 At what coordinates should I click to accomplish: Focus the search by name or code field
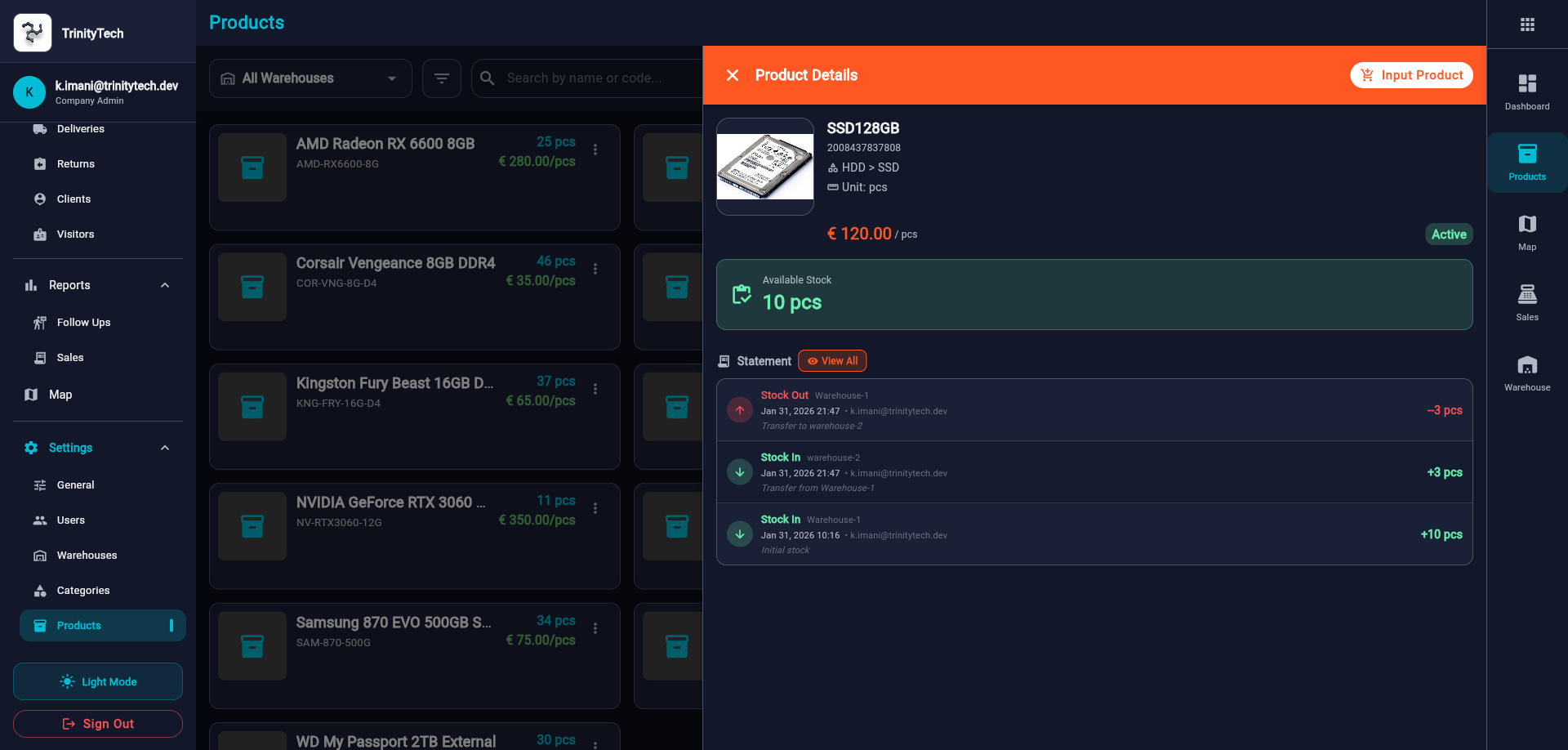tap(596, 78)
